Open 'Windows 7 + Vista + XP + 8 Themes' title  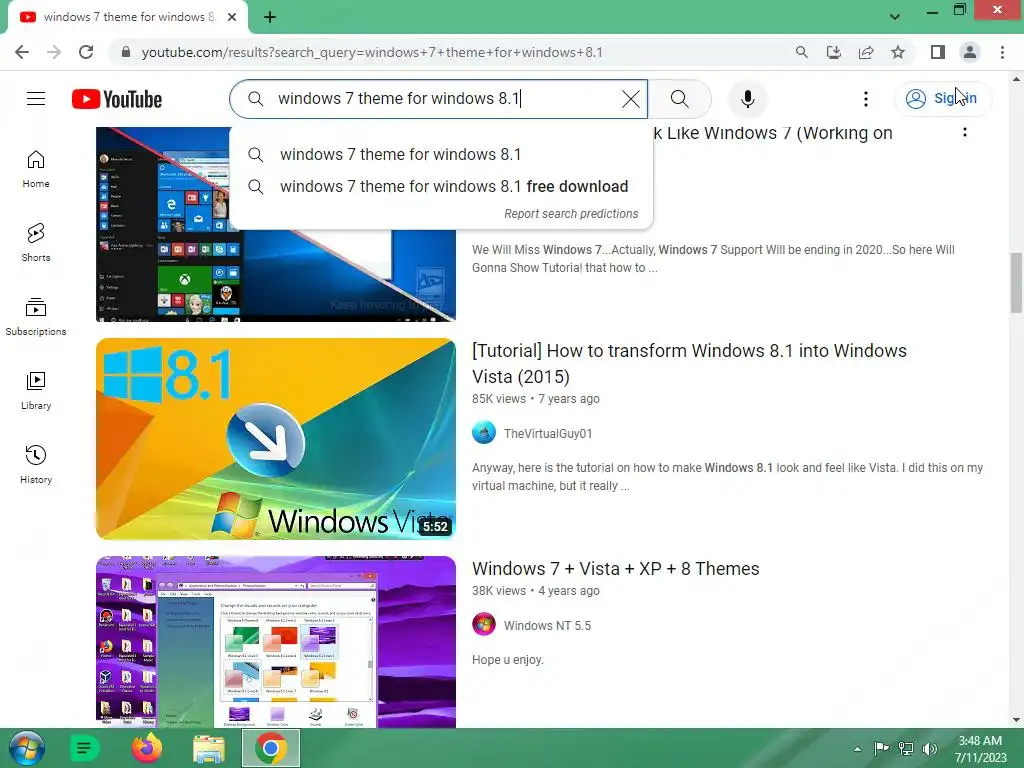tap(615, 569)
